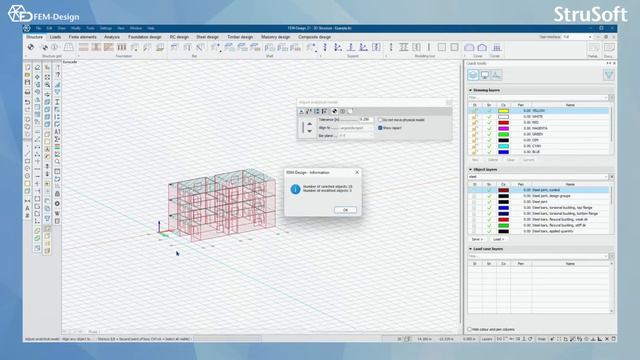
Task: Click the up arrow stepper in Adjust dialog
Action: click(309, 124)
